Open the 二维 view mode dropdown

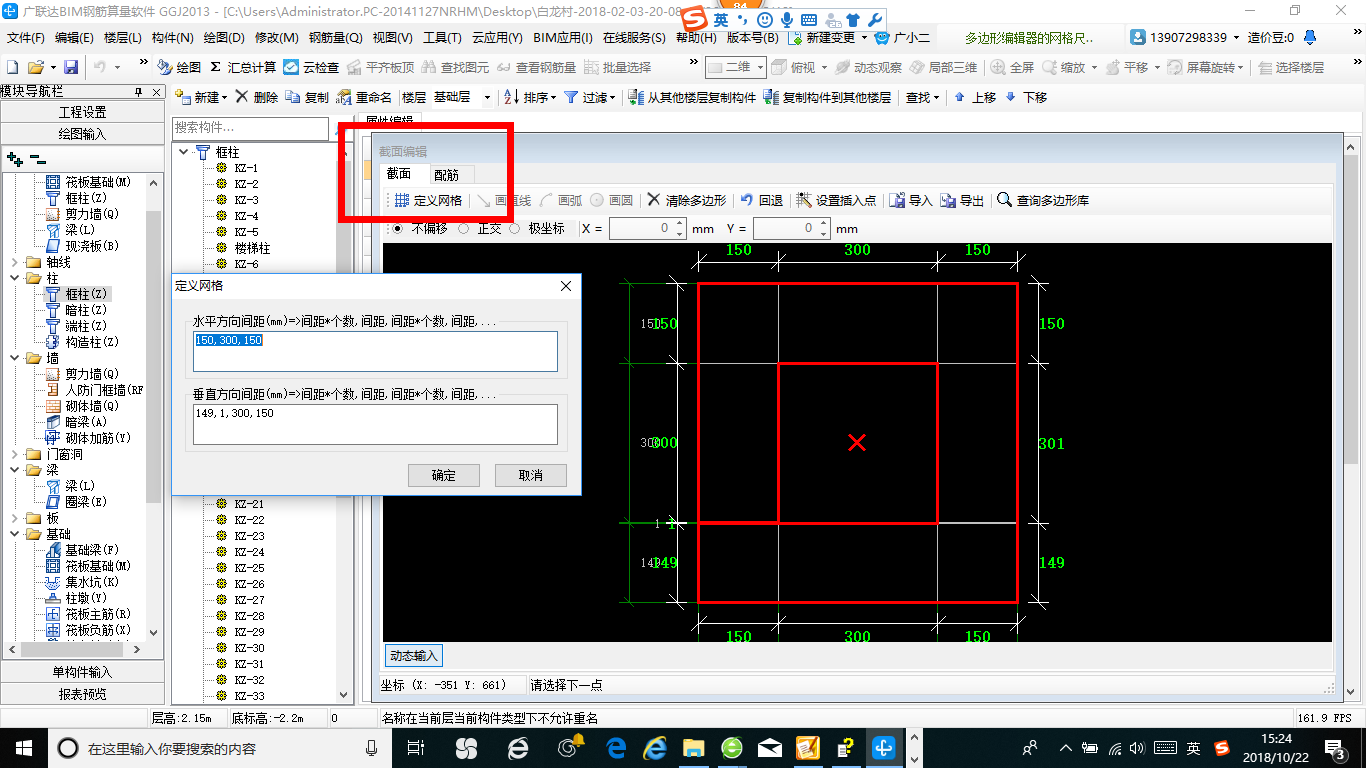coord(760,67)
